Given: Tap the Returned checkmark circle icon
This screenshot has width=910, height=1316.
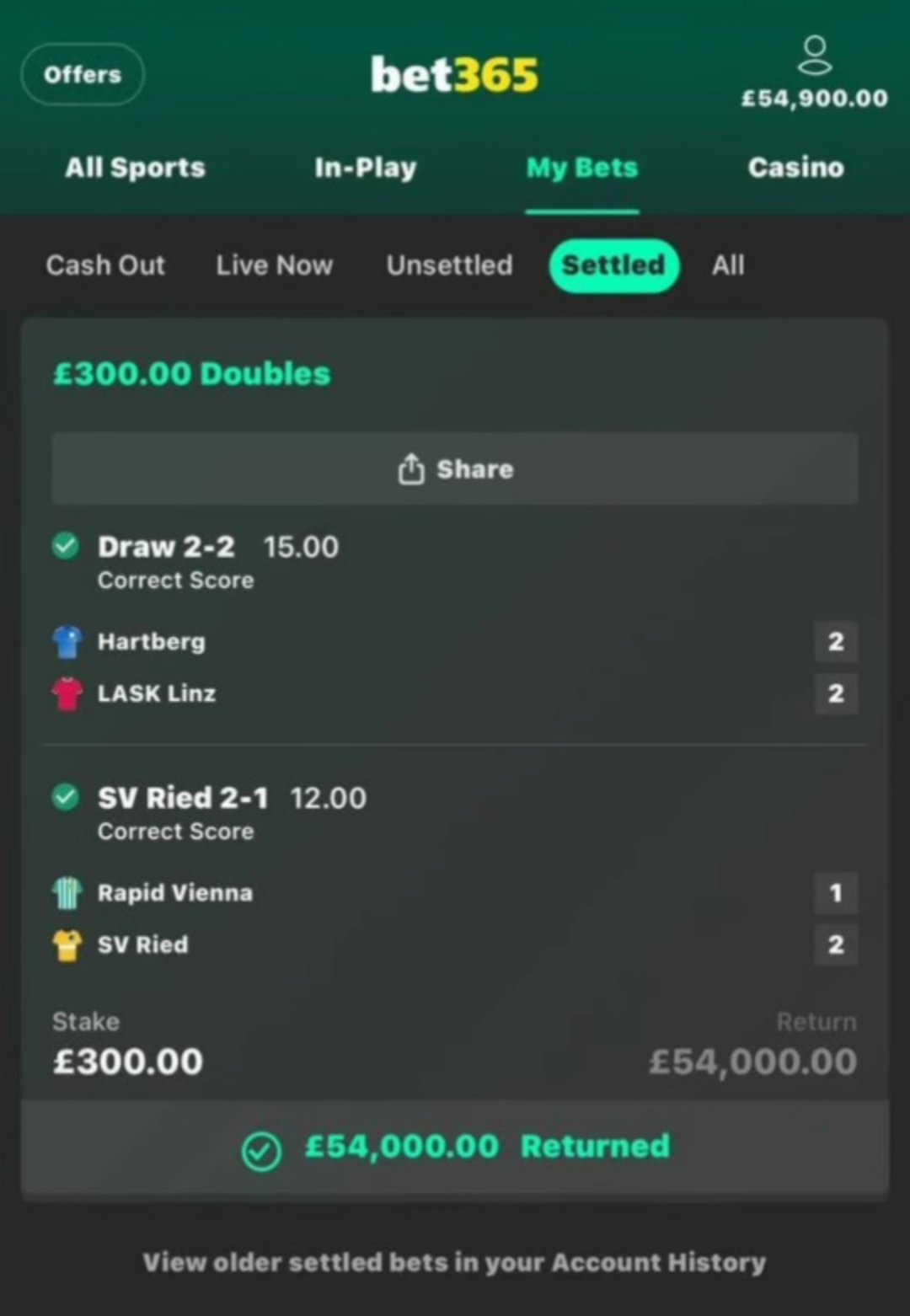Looking at the screenshot, I should coord(261,1152).
